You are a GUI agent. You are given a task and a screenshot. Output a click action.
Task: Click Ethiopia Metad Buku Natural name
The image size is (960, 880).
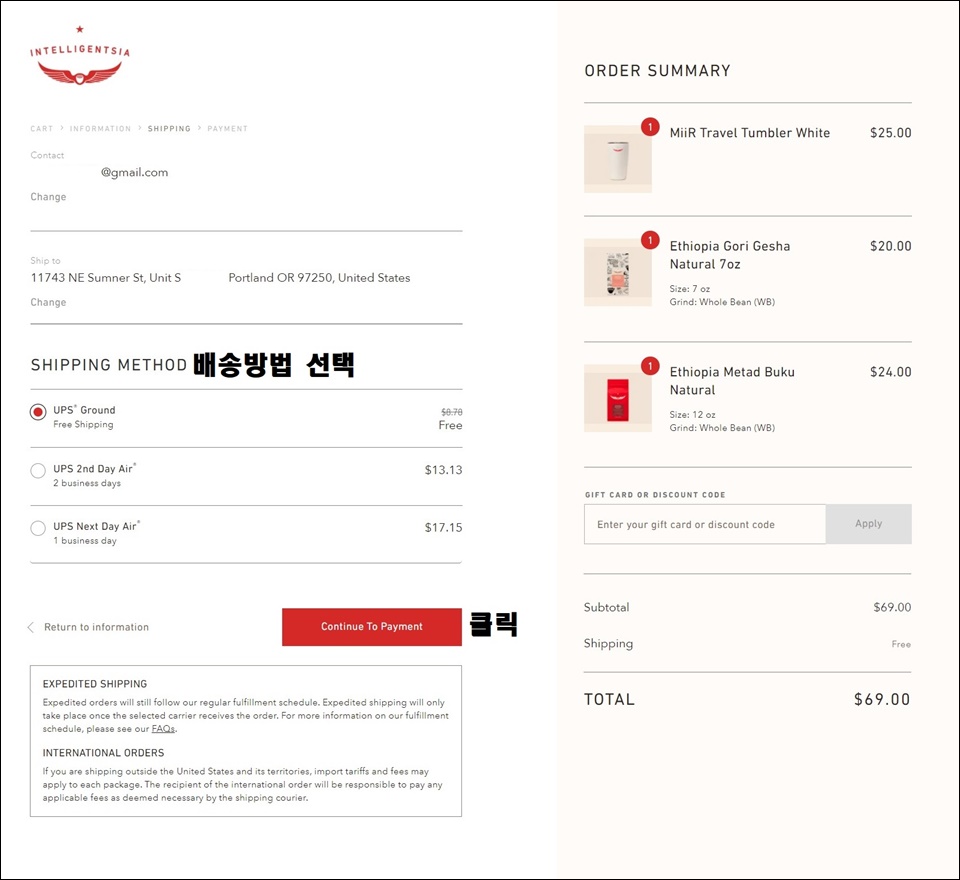click(732, 381)
